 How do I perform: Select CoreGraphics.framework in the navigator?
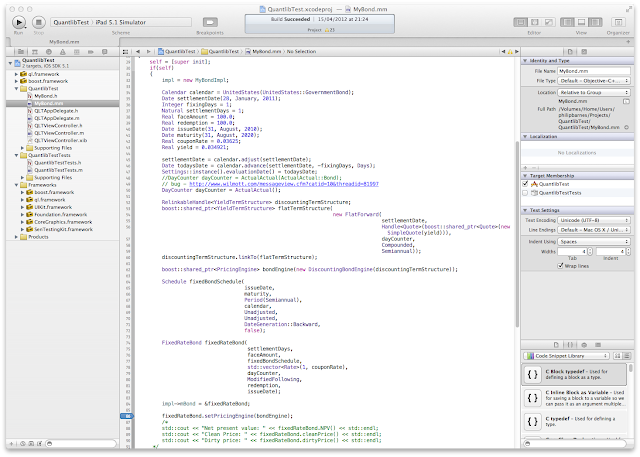[63, 222]
